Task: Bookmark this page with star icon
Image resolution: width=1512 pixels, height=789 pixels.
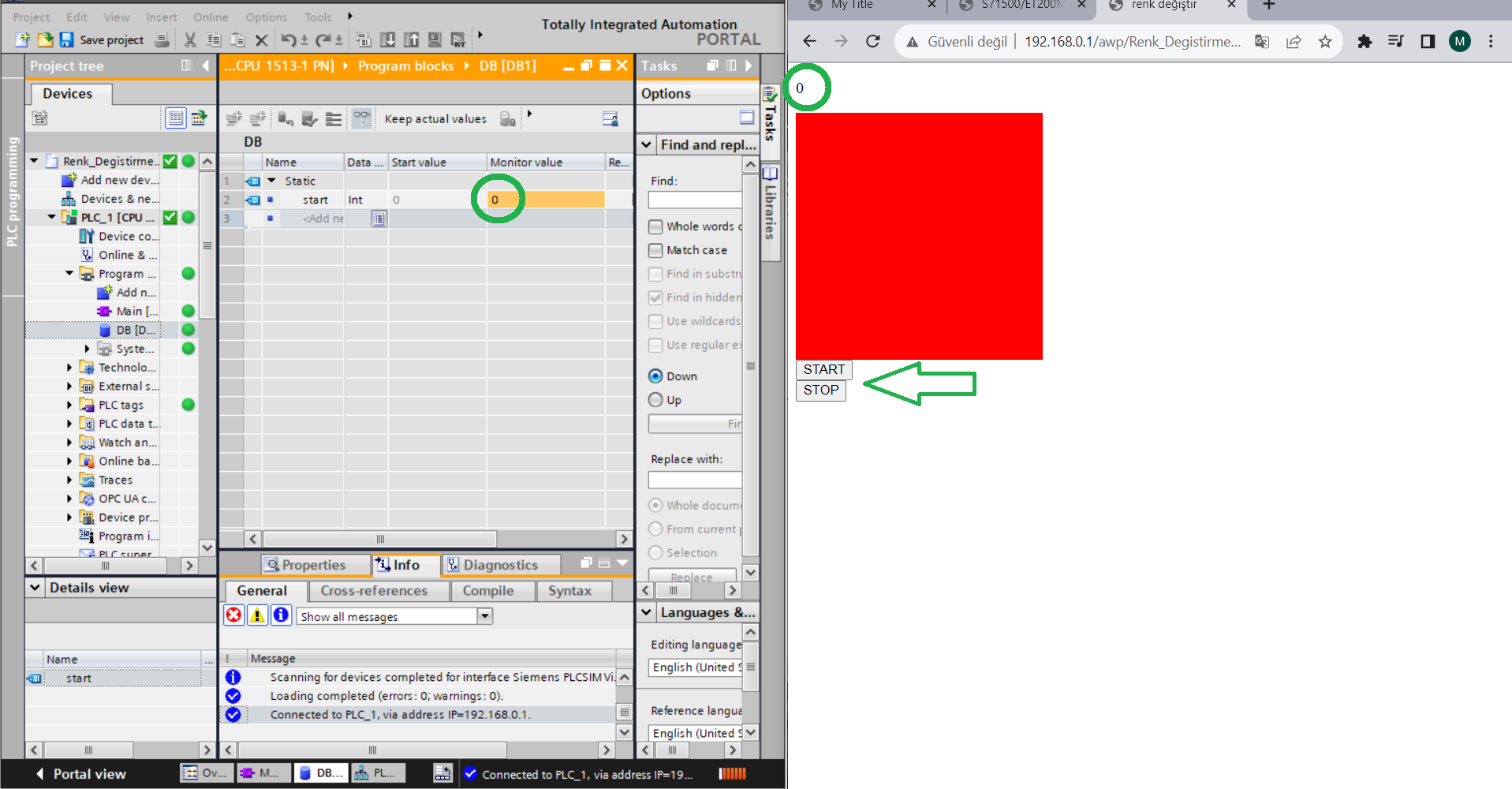Action: 1325,41
